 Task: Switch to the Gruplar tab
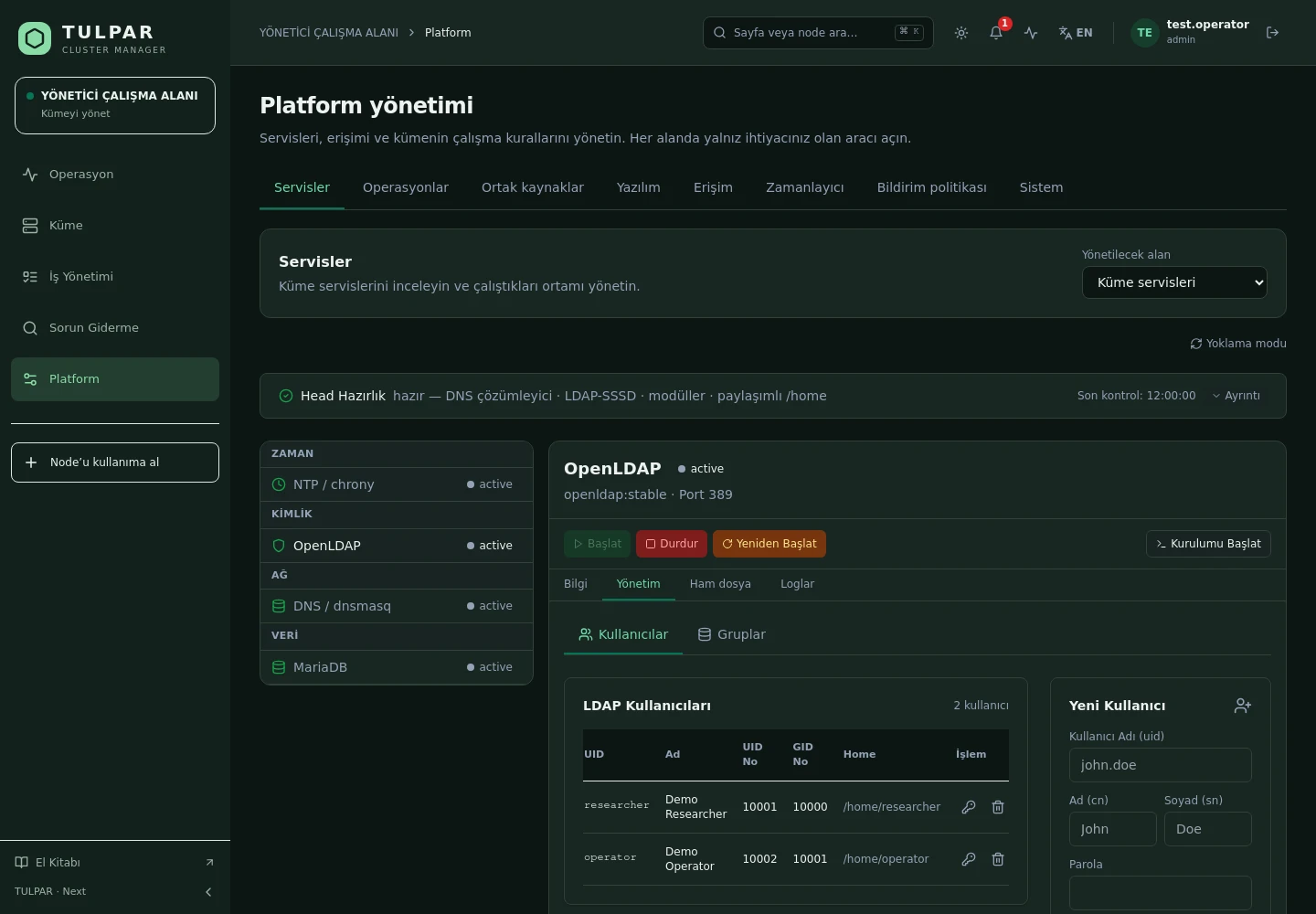click(x=732, y=634)
